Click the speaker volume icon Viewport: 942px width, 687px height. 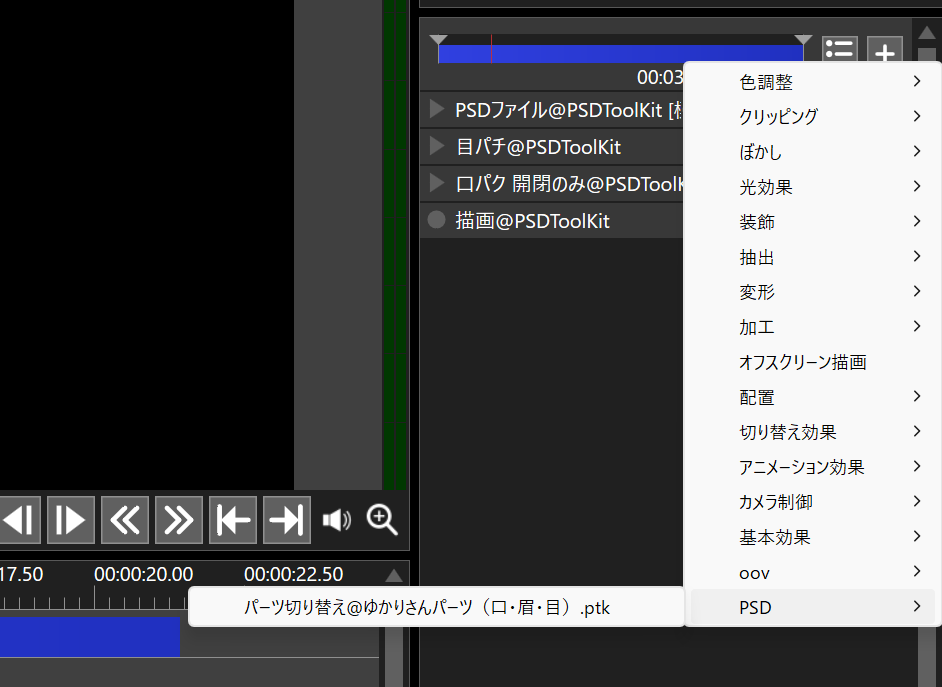coord(336,520)
